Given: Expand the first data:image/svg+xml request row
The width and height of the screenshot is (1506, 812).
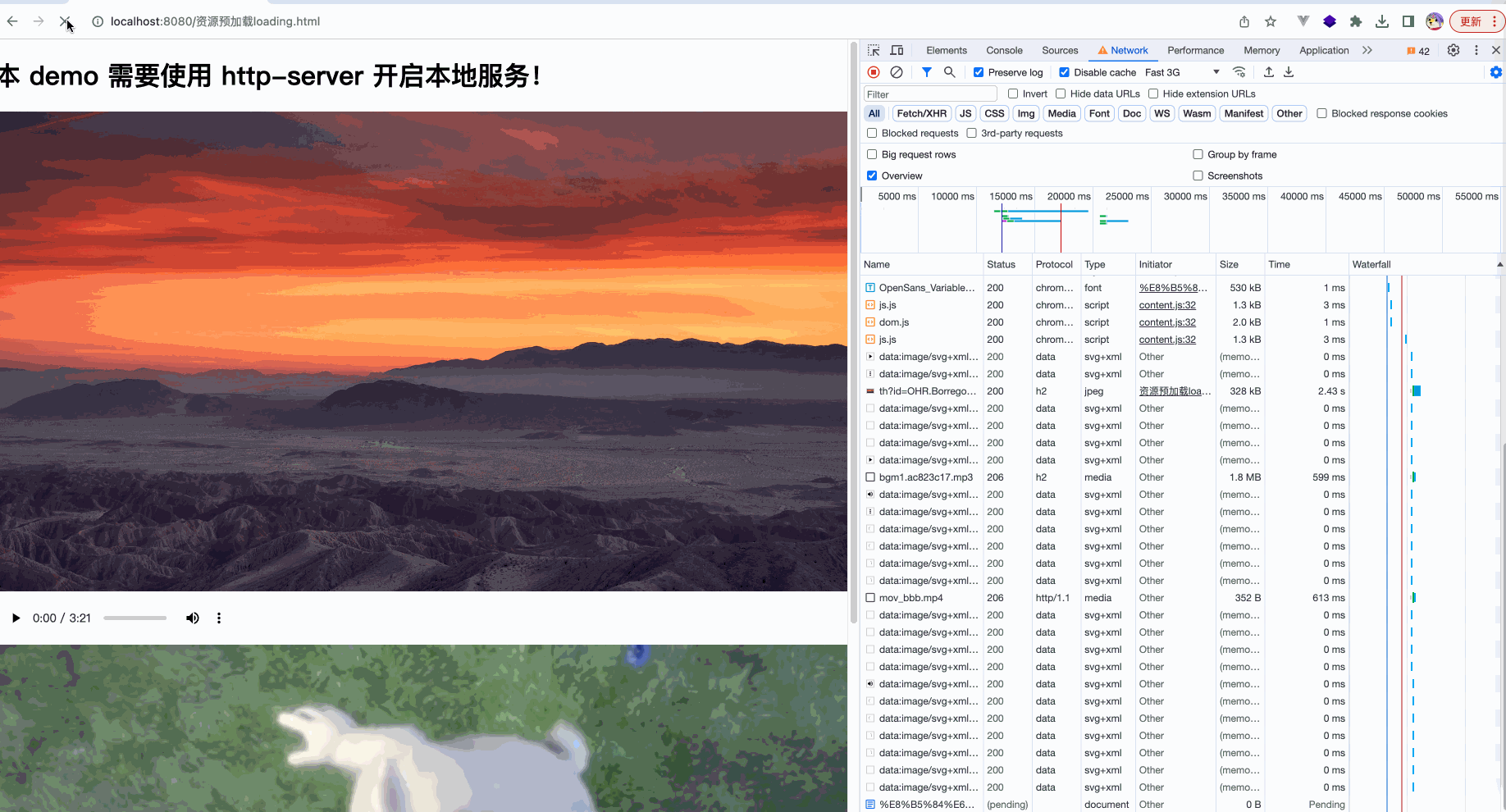Looking at the screenshot, I should (870, 357).
